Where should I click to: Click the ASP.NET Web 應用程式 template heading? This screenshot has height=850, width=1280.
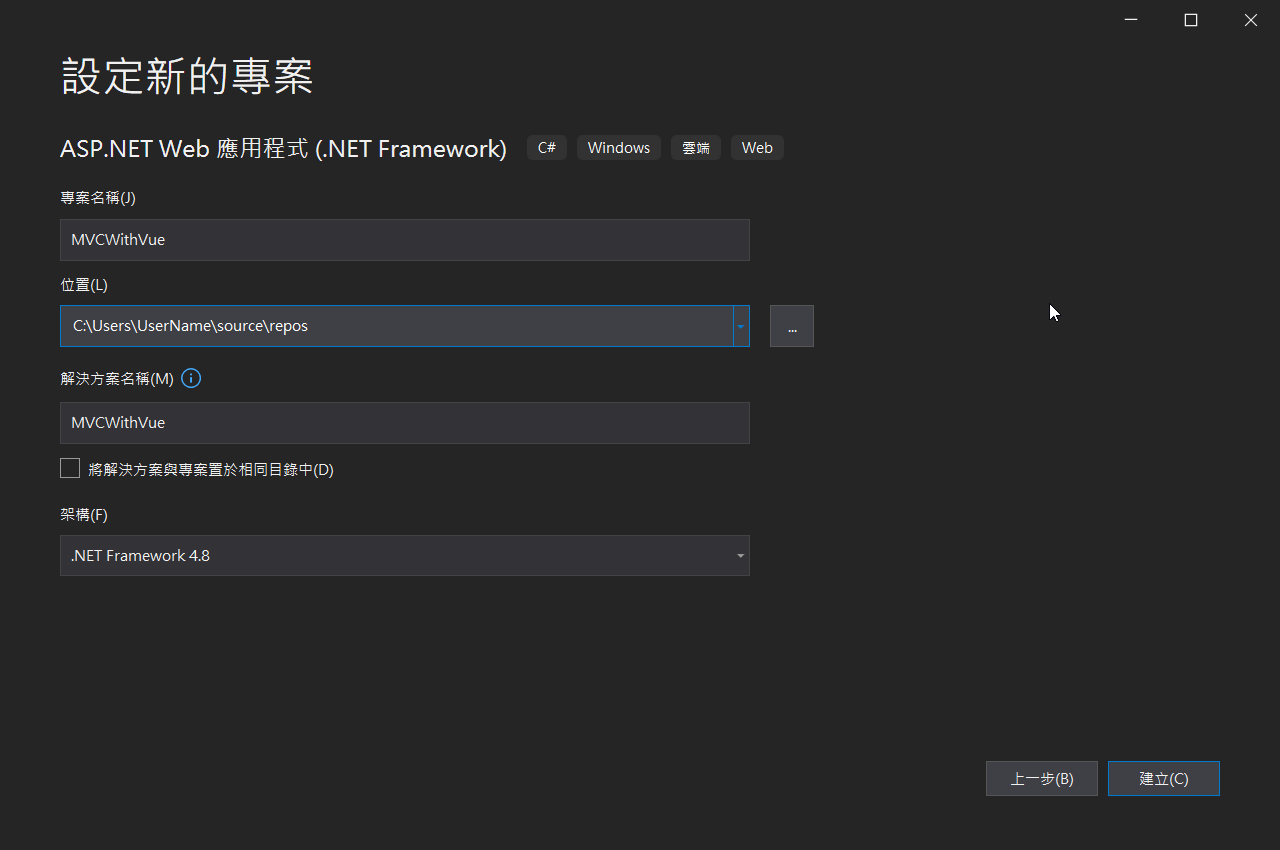[283, 149]
